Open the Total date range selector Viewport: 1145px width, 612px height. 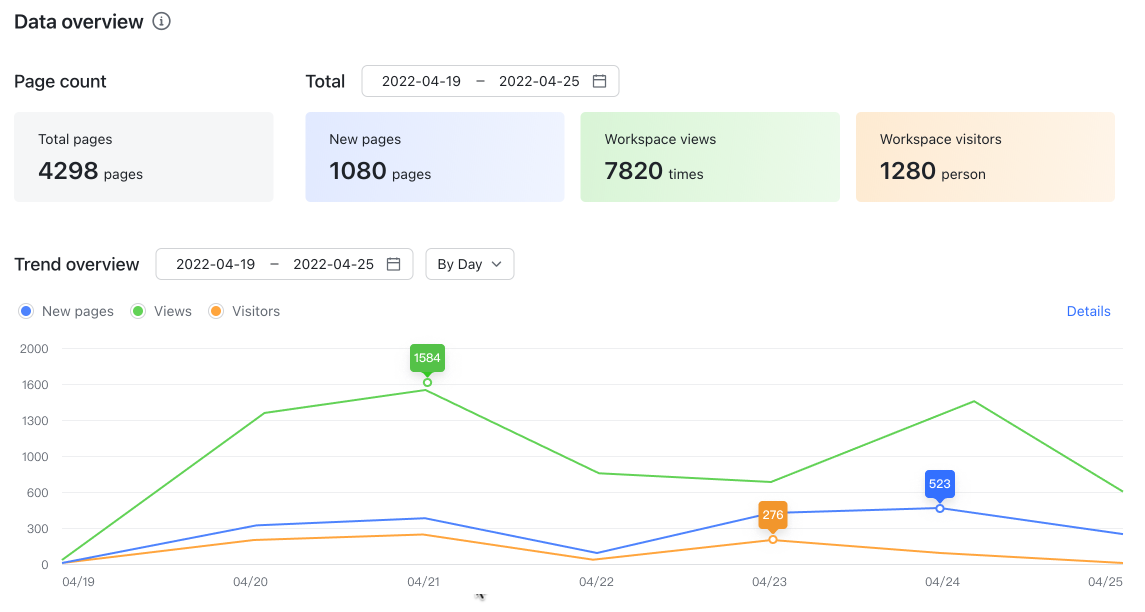click(489, 81)
